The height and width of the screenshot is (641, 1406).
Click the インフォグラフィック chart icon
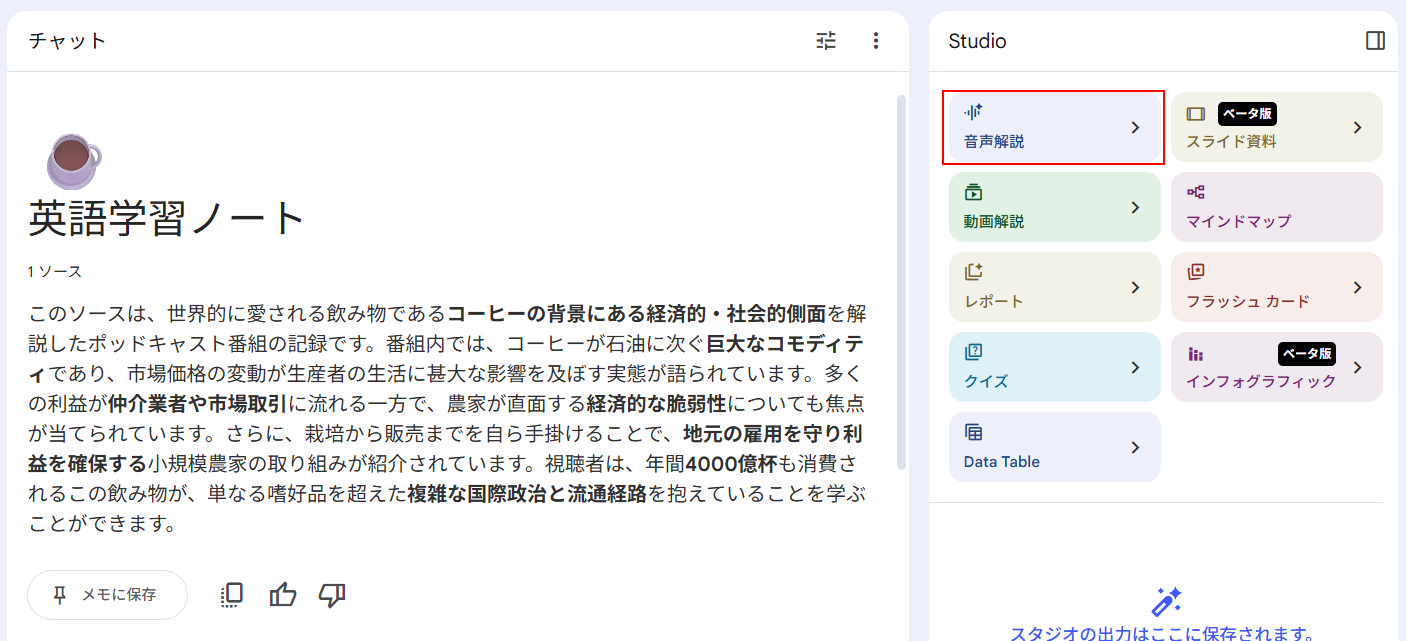click(x=1196, y=354)
